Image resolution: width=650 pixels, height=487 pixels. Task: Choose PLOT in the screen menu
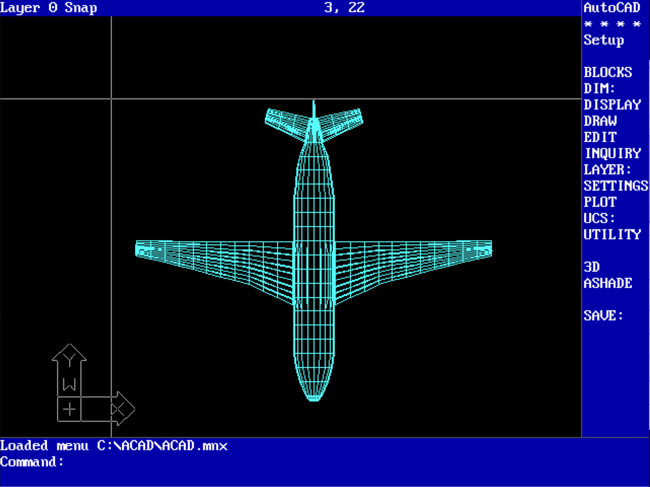coord(600,202)
